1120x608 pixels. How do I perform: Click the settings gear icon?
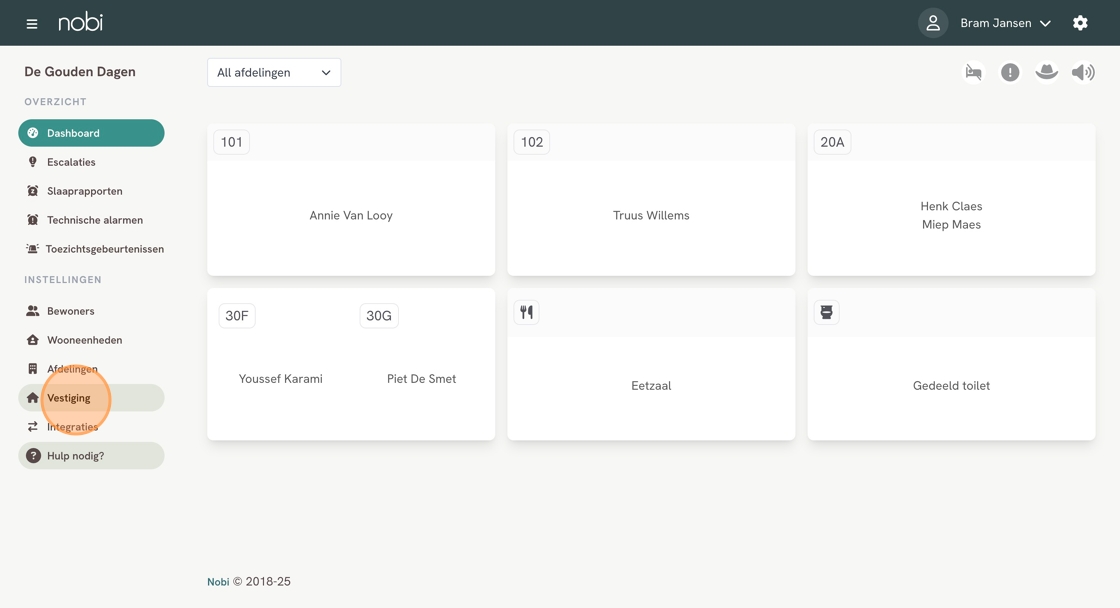tap(1080, 23)
